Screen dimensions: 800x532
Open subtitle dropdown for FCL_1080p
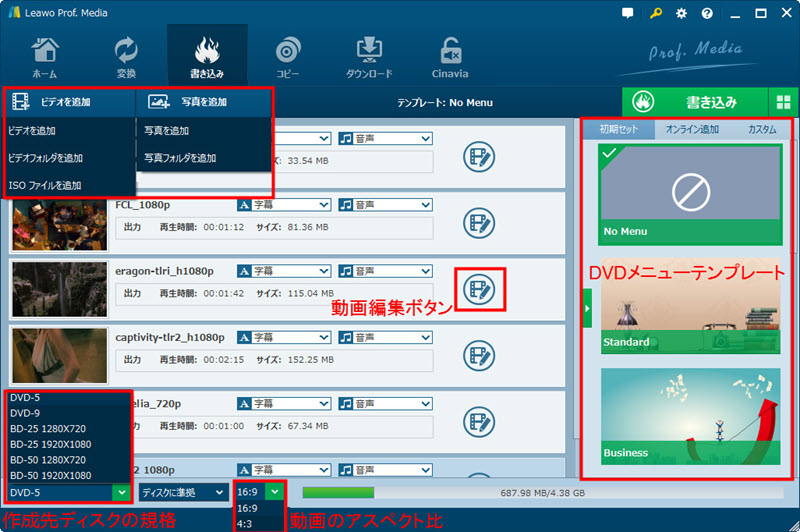(x=283, y=205)
